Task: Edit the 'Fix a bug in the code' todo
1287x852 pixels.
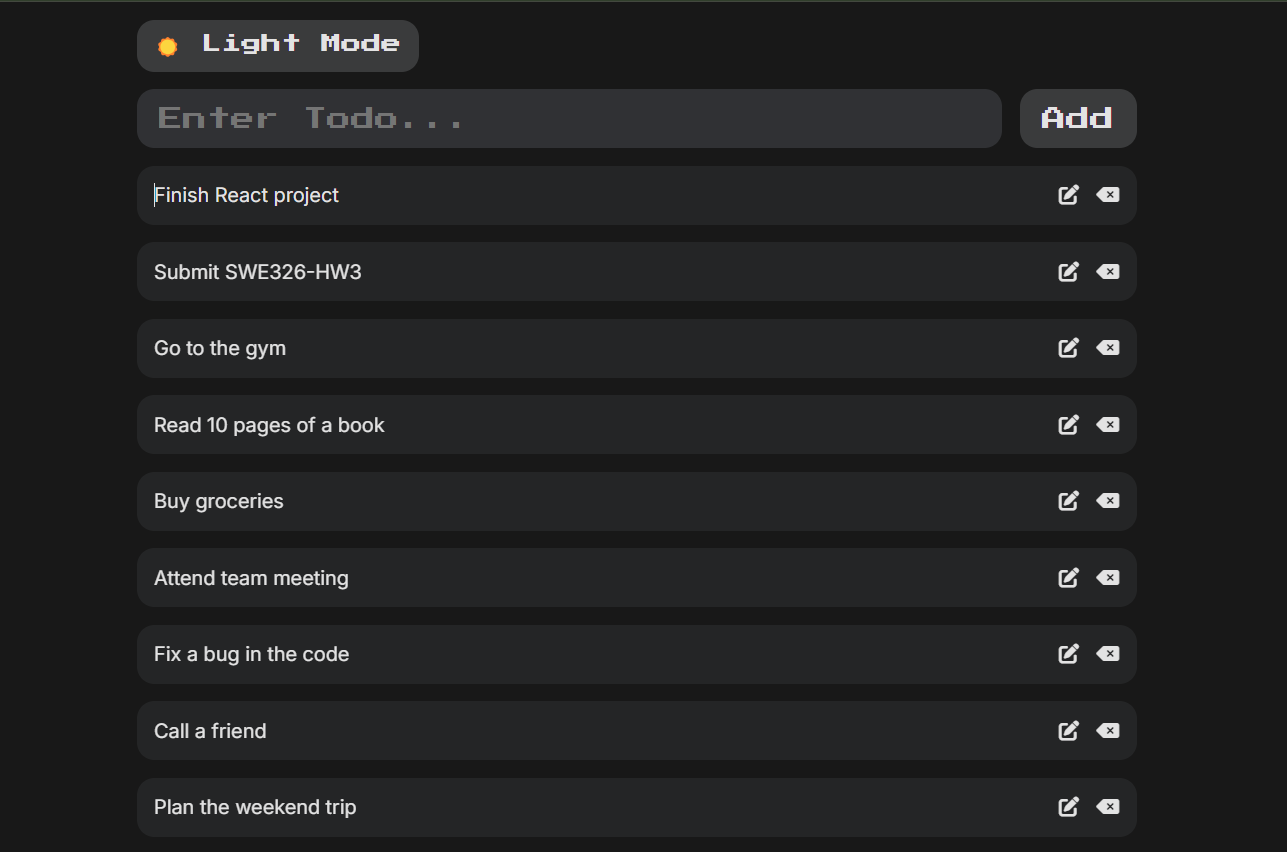Action: pyautogui.click(x=1068, y=654)
